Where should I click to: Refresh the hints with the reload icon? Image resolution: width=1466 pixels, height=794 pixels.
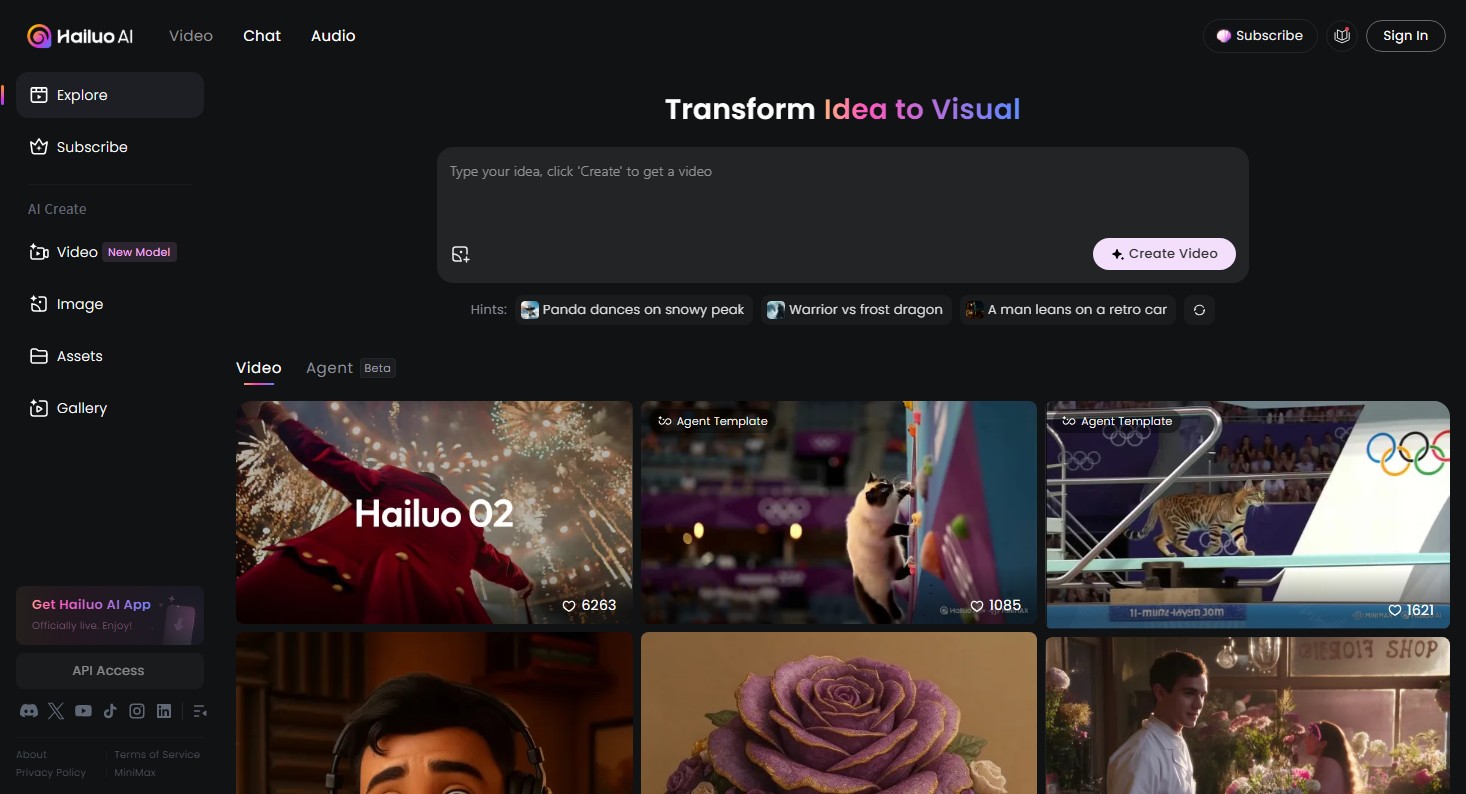[x=1199, y=310]
